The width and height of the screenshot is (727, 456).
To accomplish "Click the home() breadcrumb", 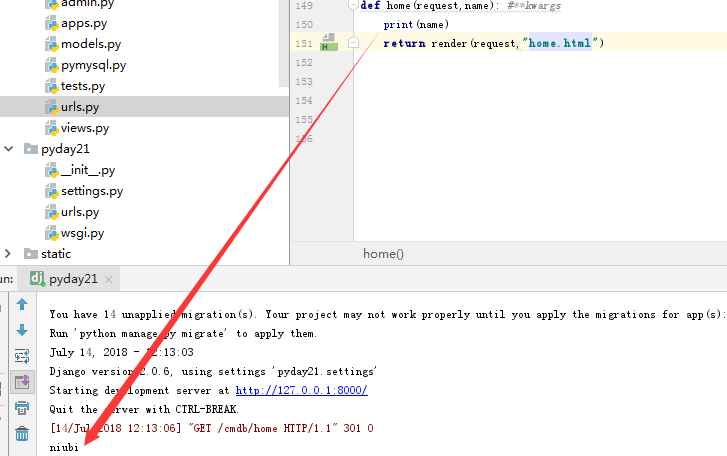I will (x=383, y=254).
